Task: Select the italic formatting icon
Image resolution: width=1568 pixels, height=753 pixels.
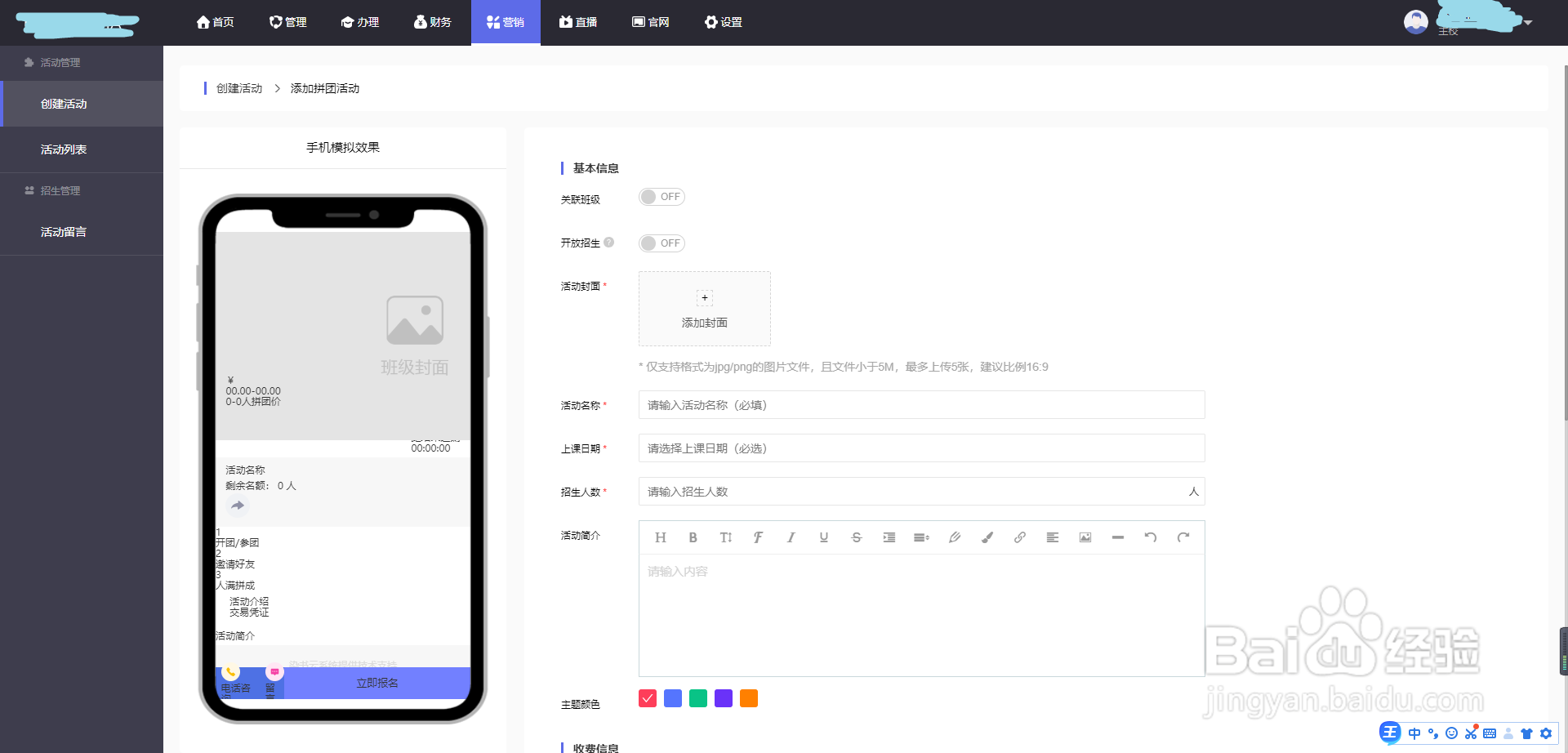Action: click(791, 537)
